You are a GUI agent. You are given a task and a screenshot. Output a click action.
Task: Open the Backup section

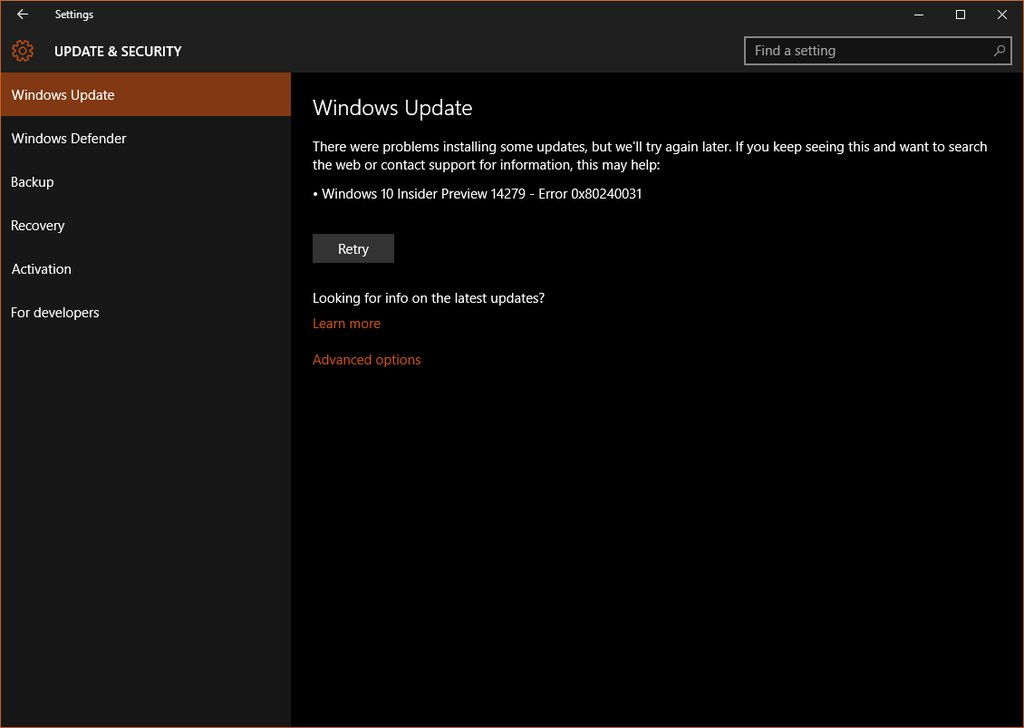click(x=146, y=182)
